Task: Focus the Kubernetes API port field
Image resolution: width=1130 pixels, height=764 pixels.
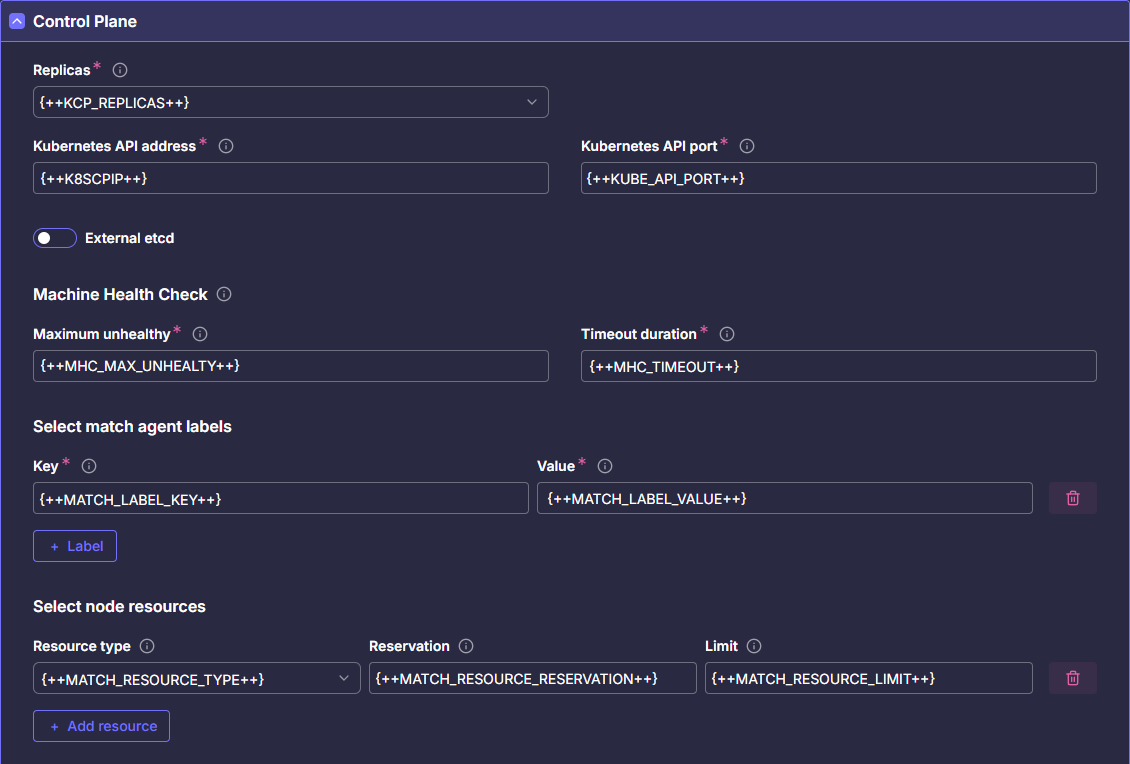Action: pos(838,178)
